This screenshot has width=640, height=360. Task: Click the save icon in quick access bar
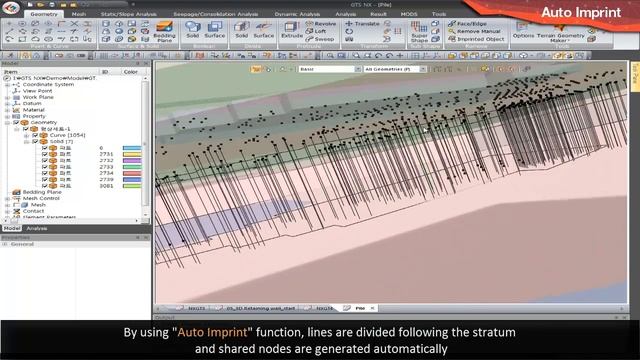click(52, 5)
